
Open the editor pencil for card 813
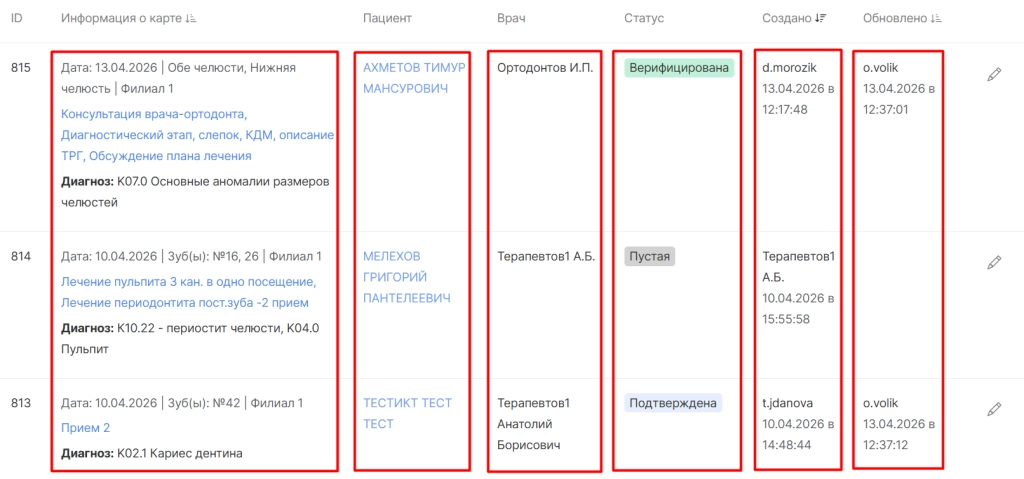coord(994,409)
